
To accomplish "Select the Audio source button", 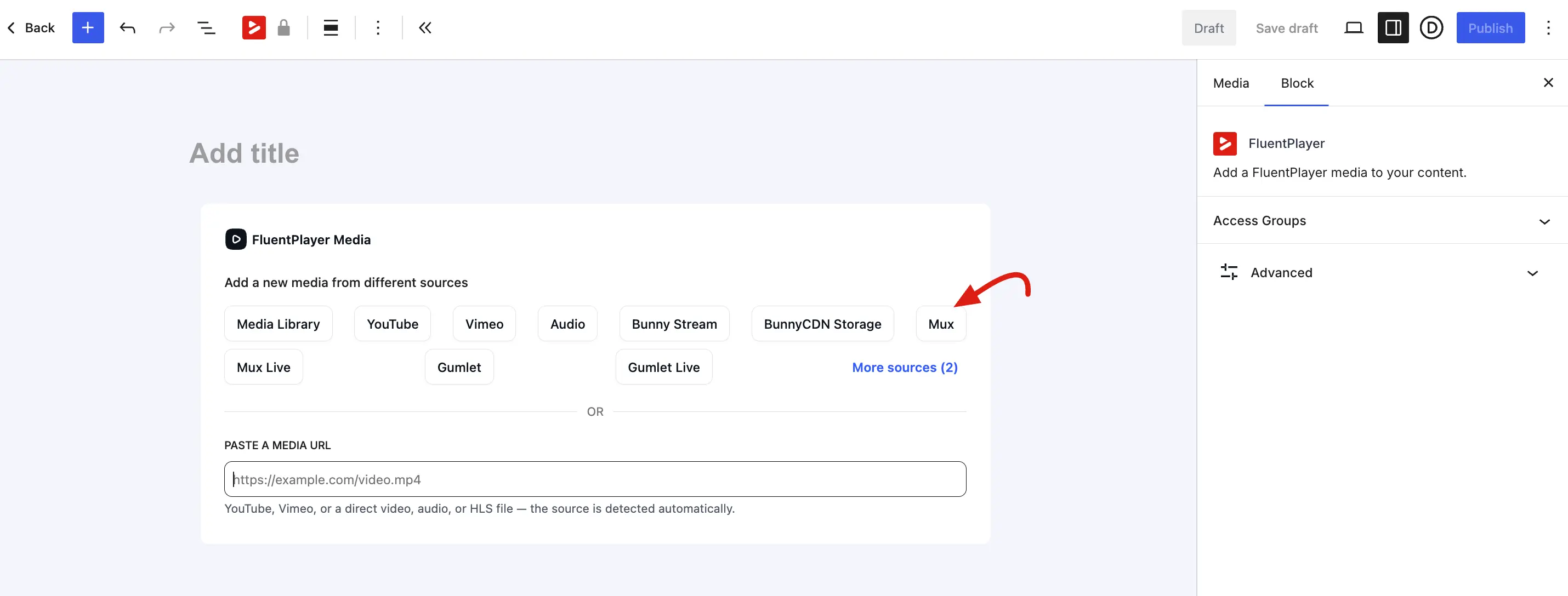I will point(567,324).
